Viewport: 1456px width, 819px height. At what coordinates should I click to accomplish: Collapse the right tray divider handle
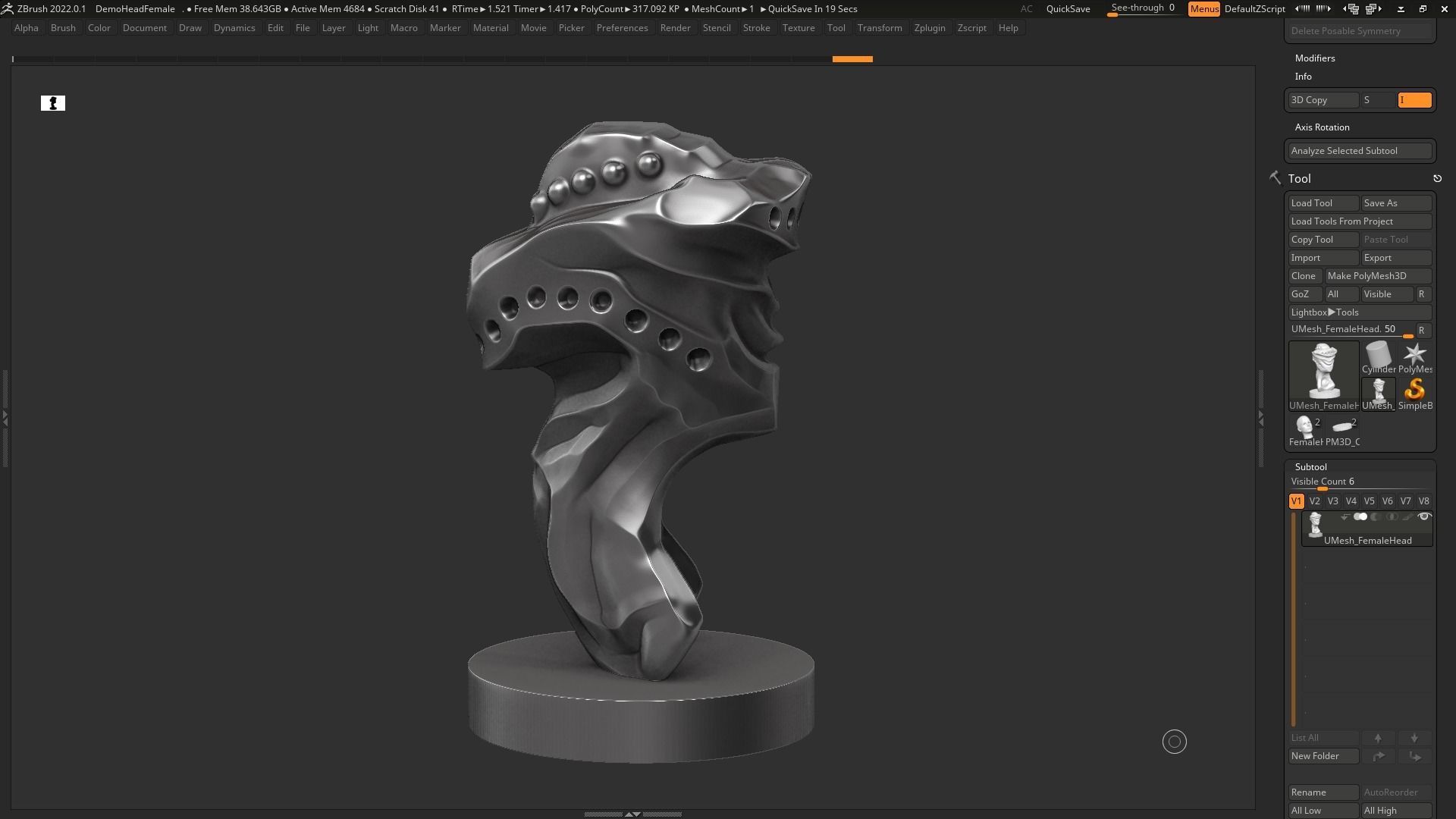[1260, 418]
